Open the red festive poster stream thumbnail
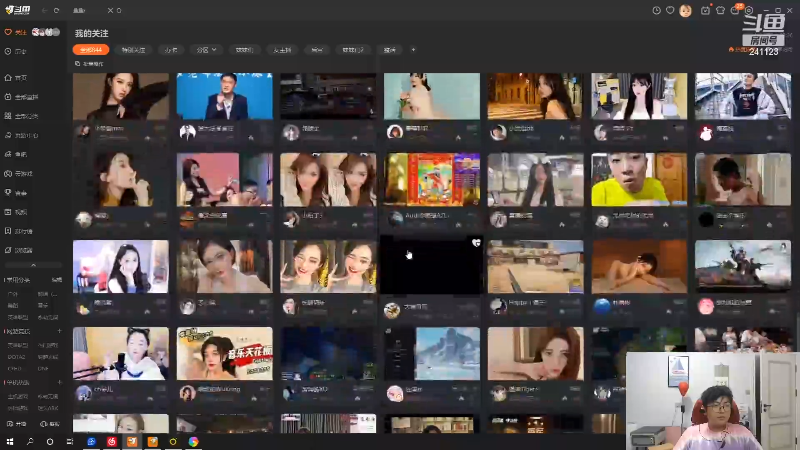Screen dimensions: 800x450 click(432, 180)
